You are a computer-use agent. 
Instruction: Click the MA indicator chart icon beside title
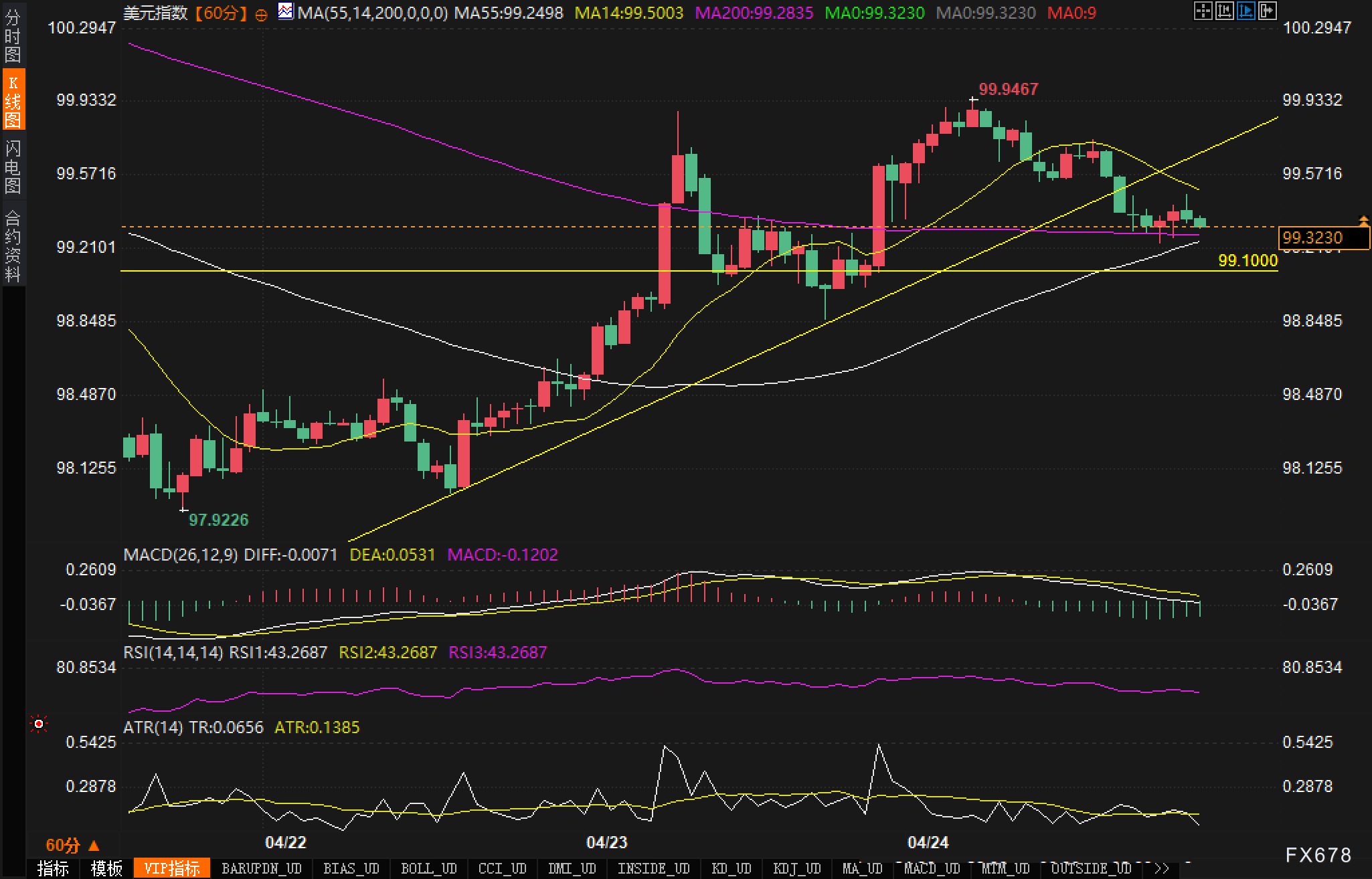tap(286, 11)
